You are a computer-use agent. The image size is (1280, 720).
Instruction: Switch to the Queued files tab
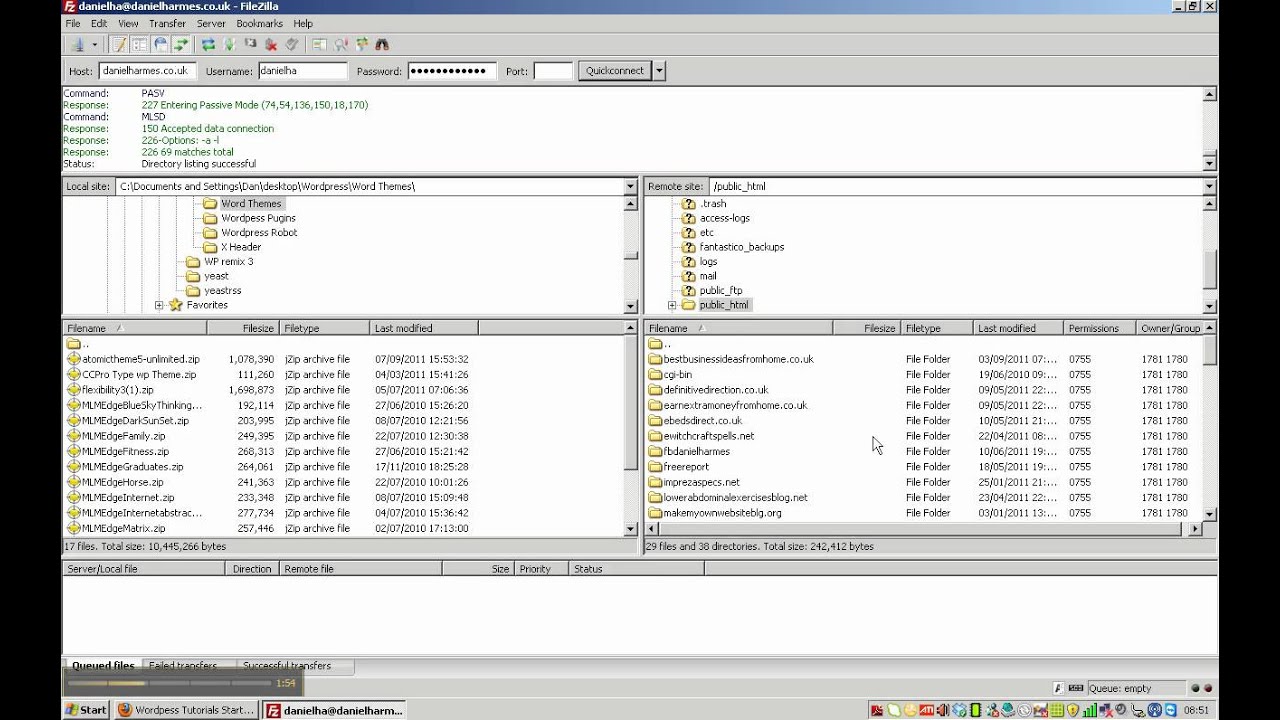(x=103, y=665)
